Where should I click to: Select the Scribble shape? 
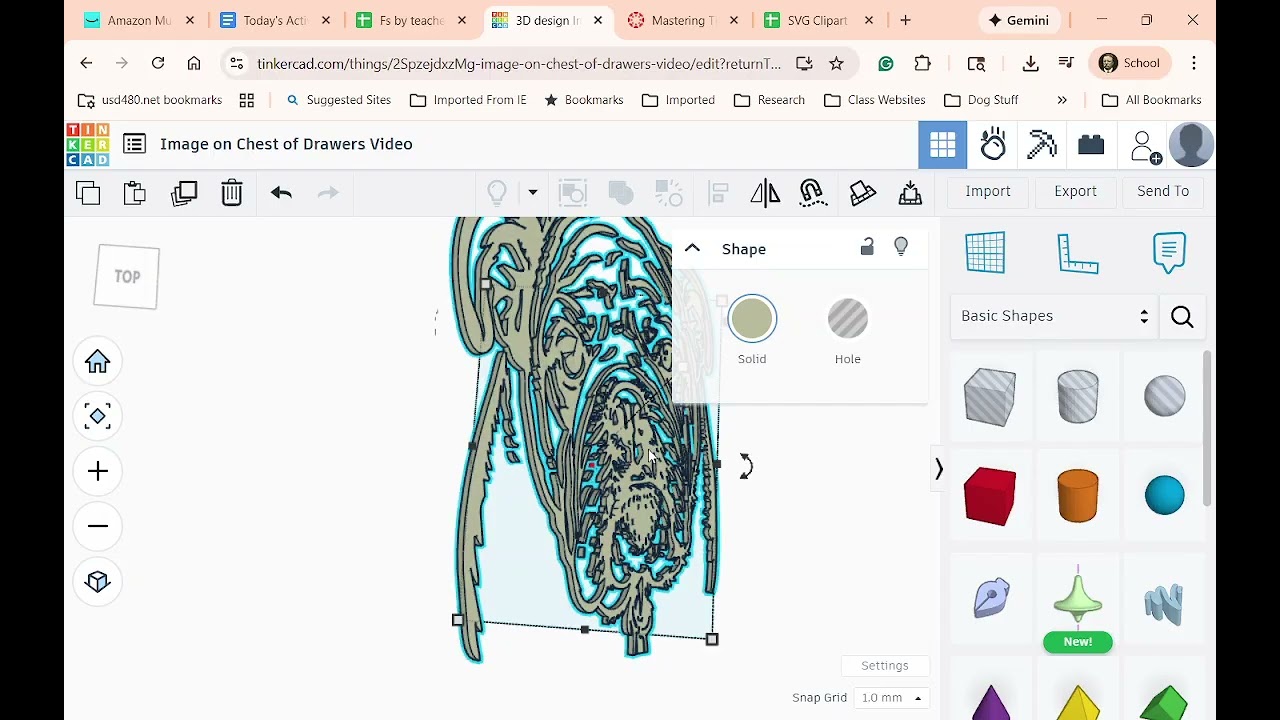(x=991, y=597)
